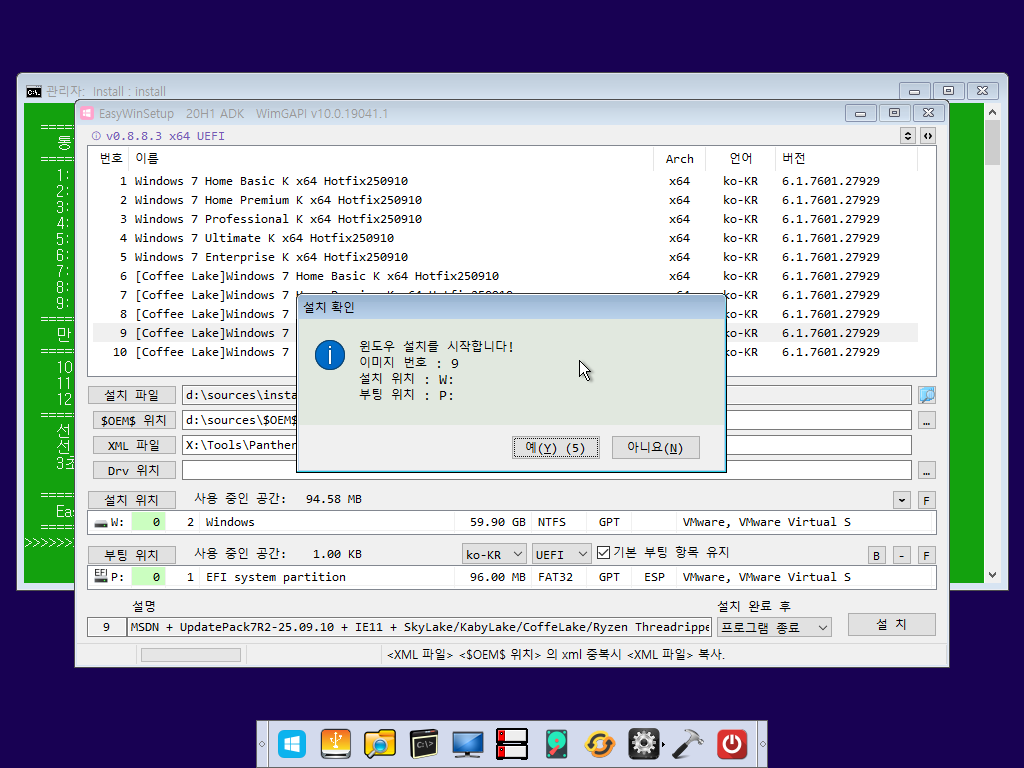The image size is (1024, 768).
Task: Click the left dock edge diamond handle
Action: click(x=263, y=744)
